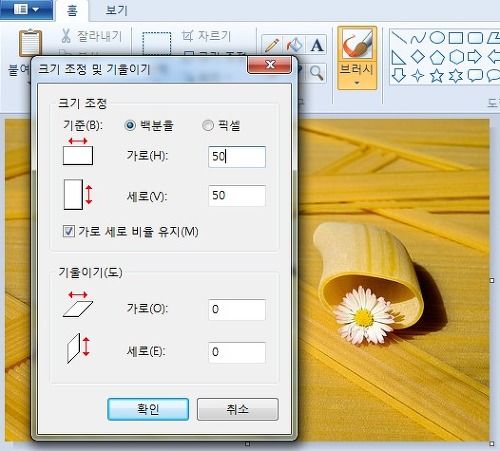Switch to the 보기 ribbon tab
500x451 pixels.
(x=116, y=10)
